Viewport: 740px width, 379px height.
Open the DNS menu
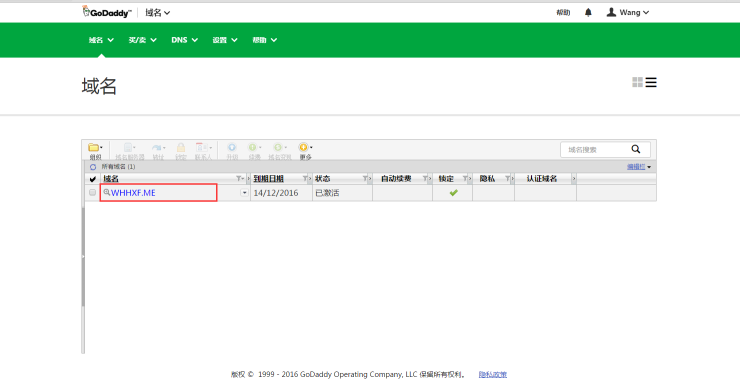(185, 40)
